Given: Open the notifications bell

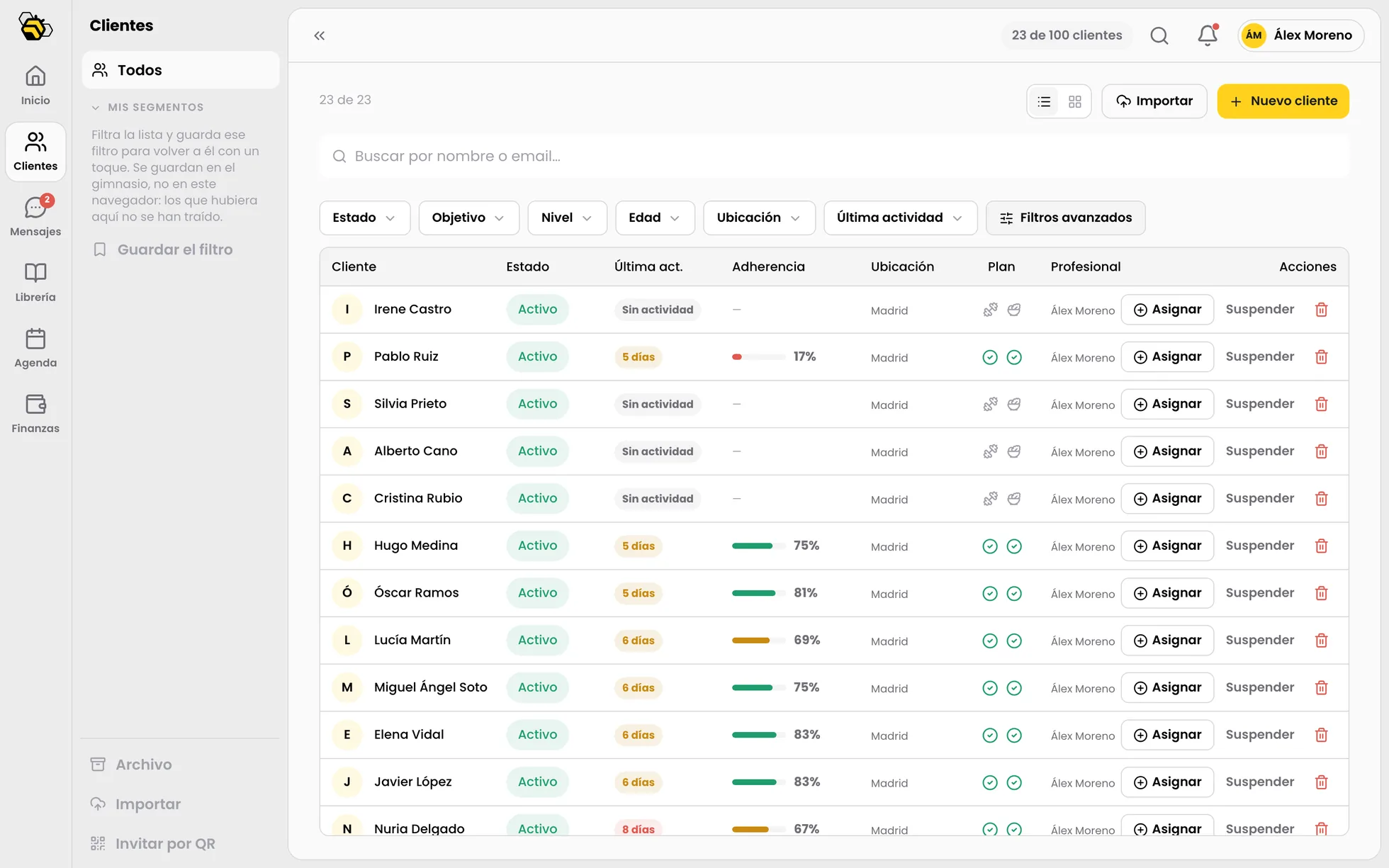Looking at the screenshot, I should pos(1208,35).
